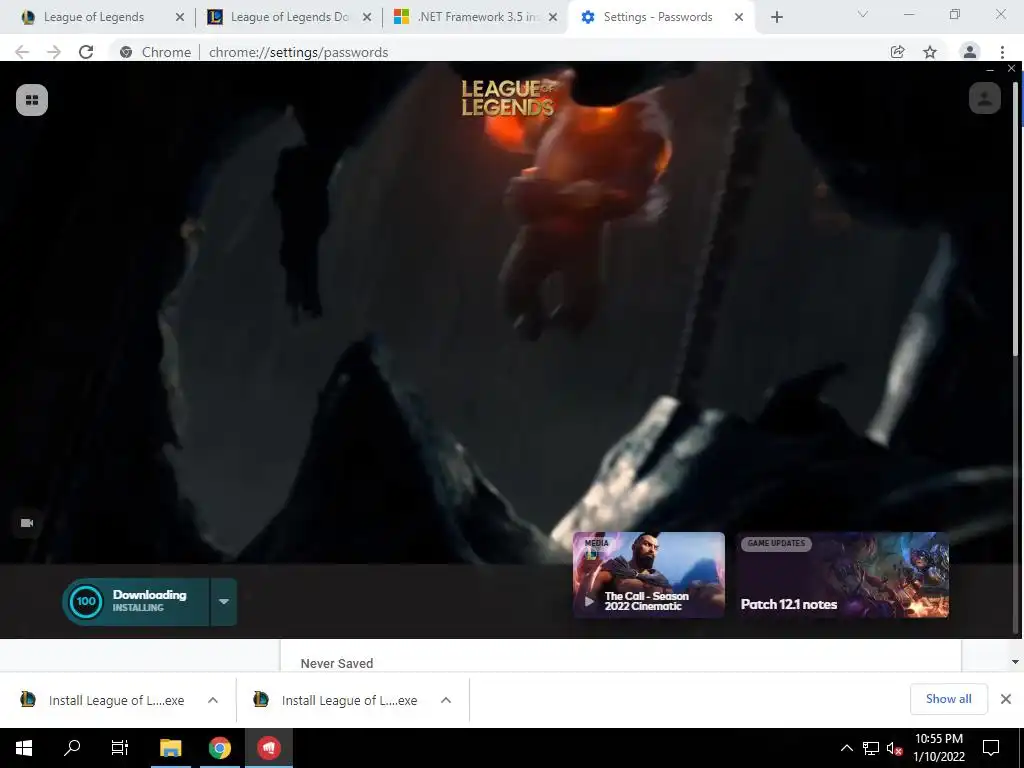Click the Chrome site info icon
This screenshot has height=768, width=1024.
[126, 52]
